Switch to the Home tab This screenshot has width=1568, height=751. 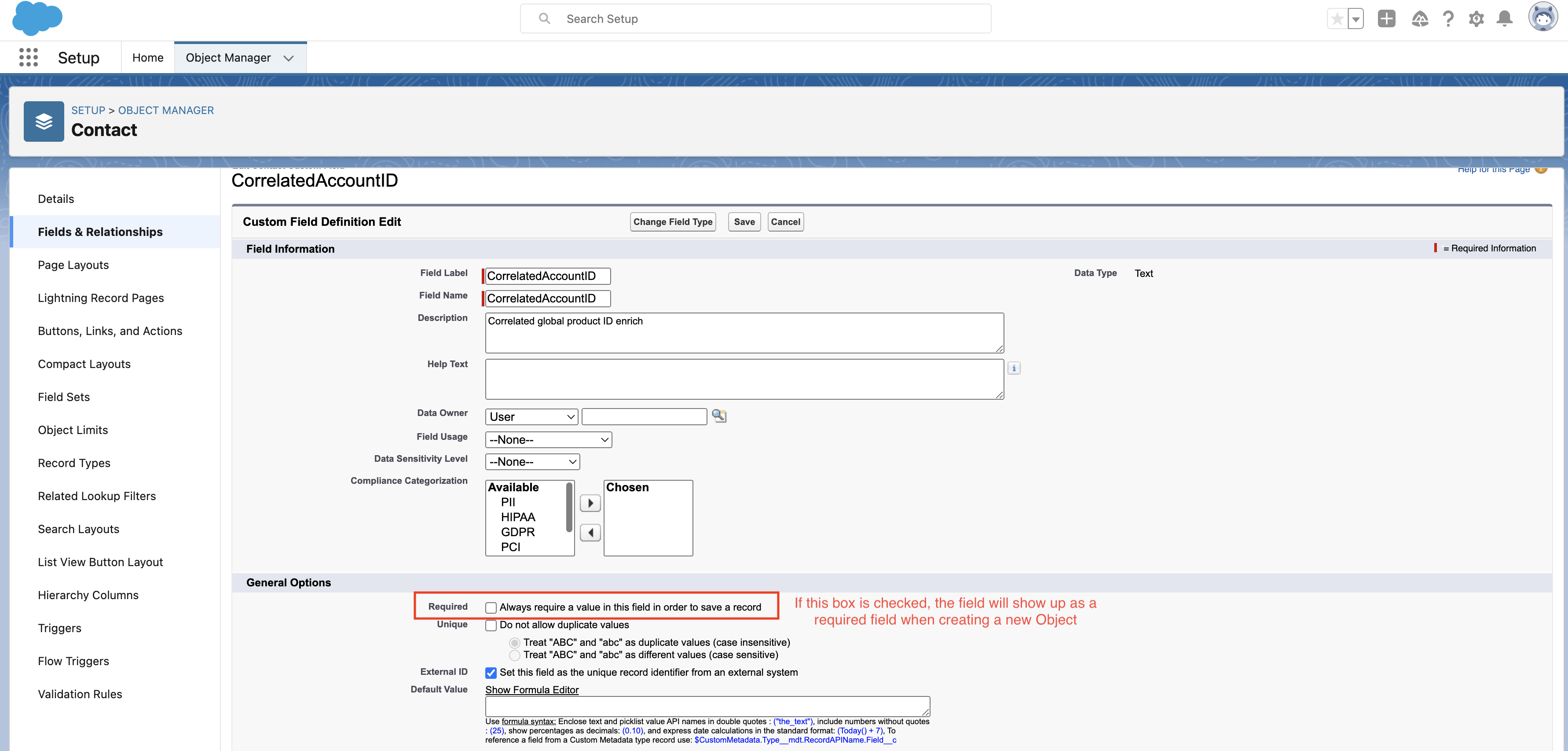(x=148, y=58)
